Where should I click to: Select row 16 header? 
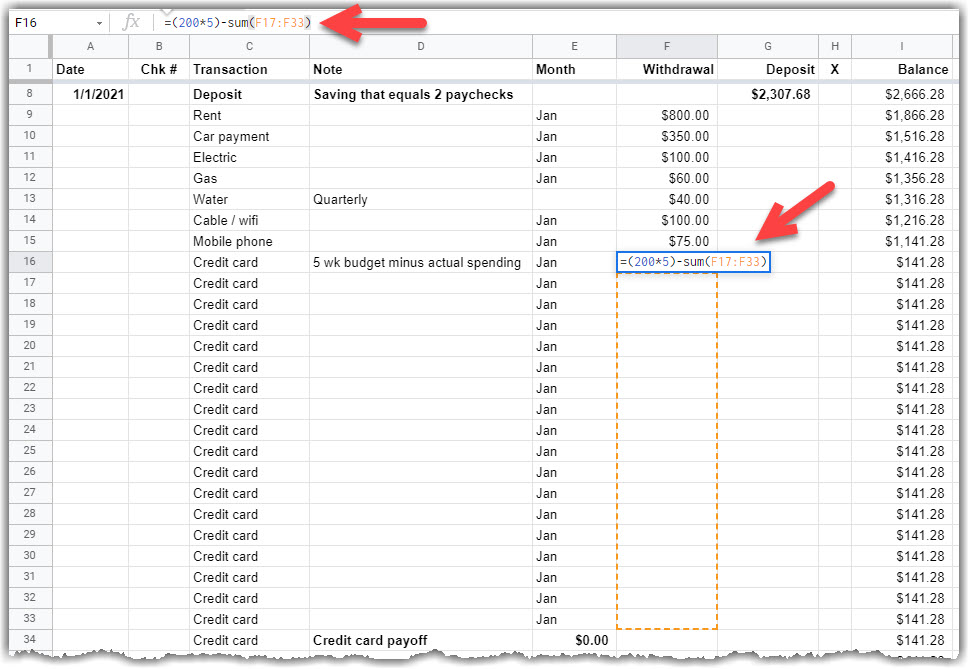point(28,262)
